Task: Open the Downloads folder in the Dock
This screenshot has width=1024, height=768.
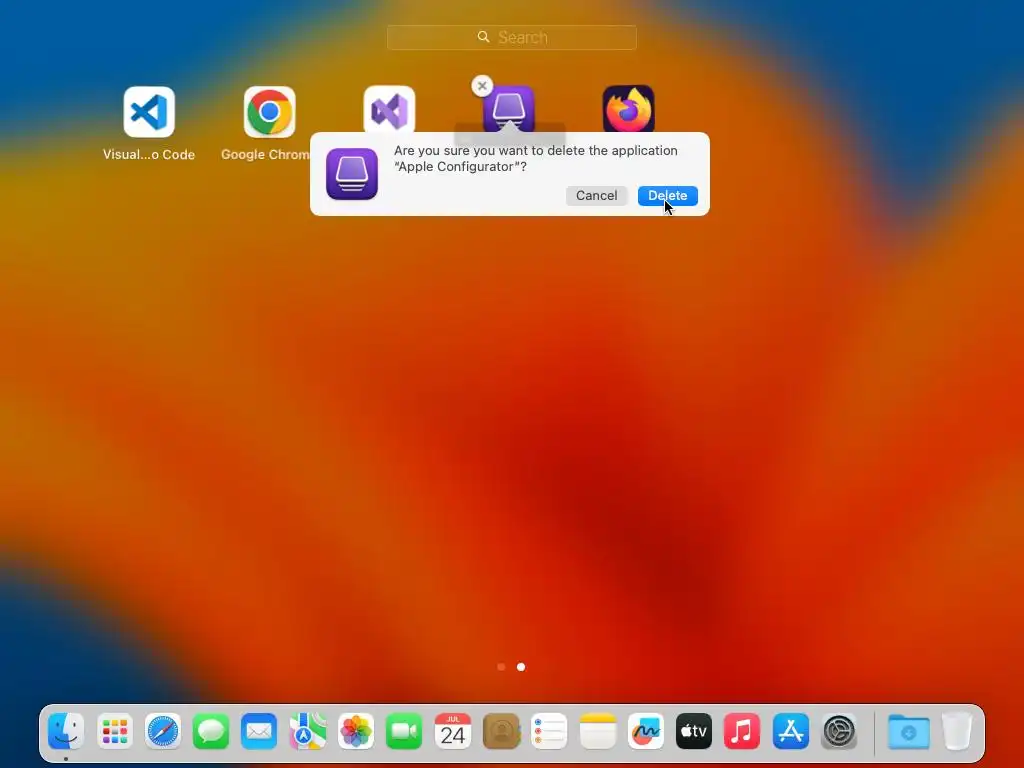Action: 908,731
